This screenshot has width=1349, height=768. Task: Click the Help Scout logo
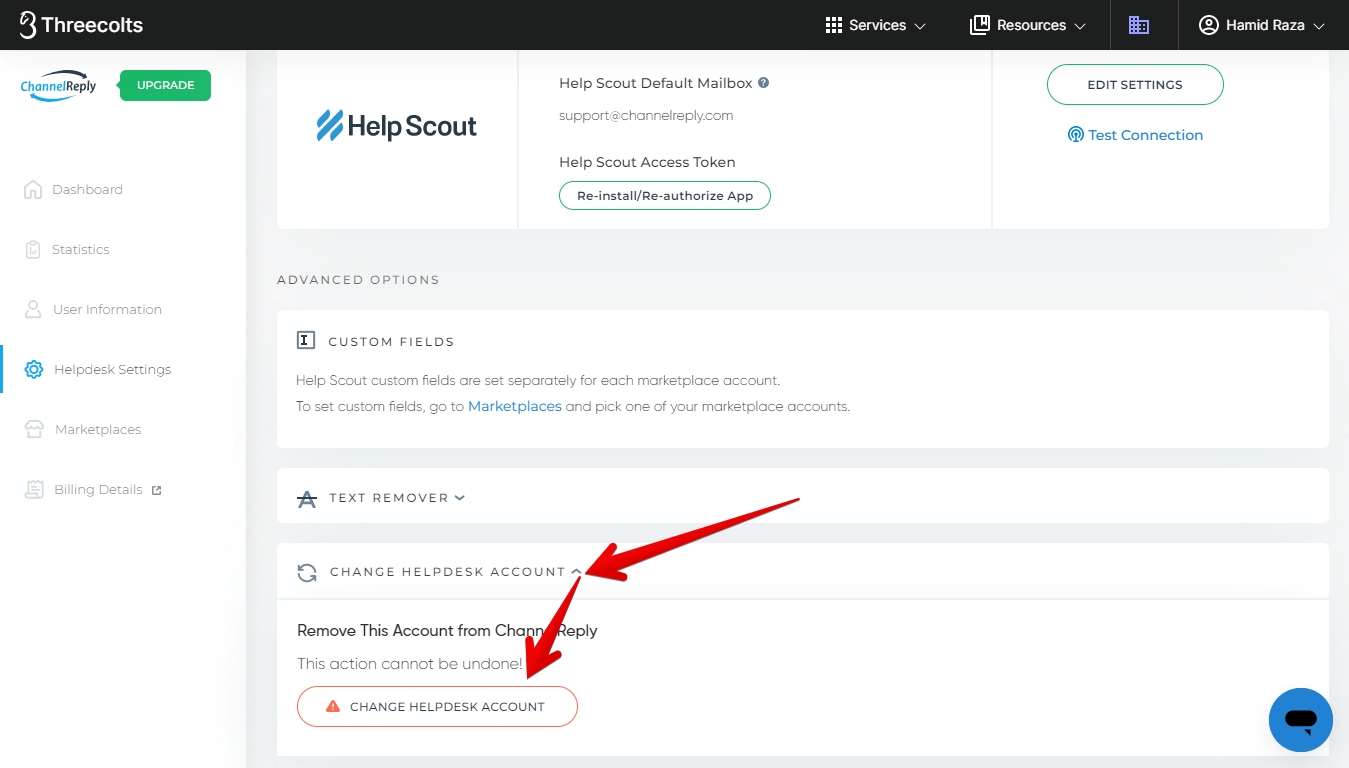tap(397, 126)
